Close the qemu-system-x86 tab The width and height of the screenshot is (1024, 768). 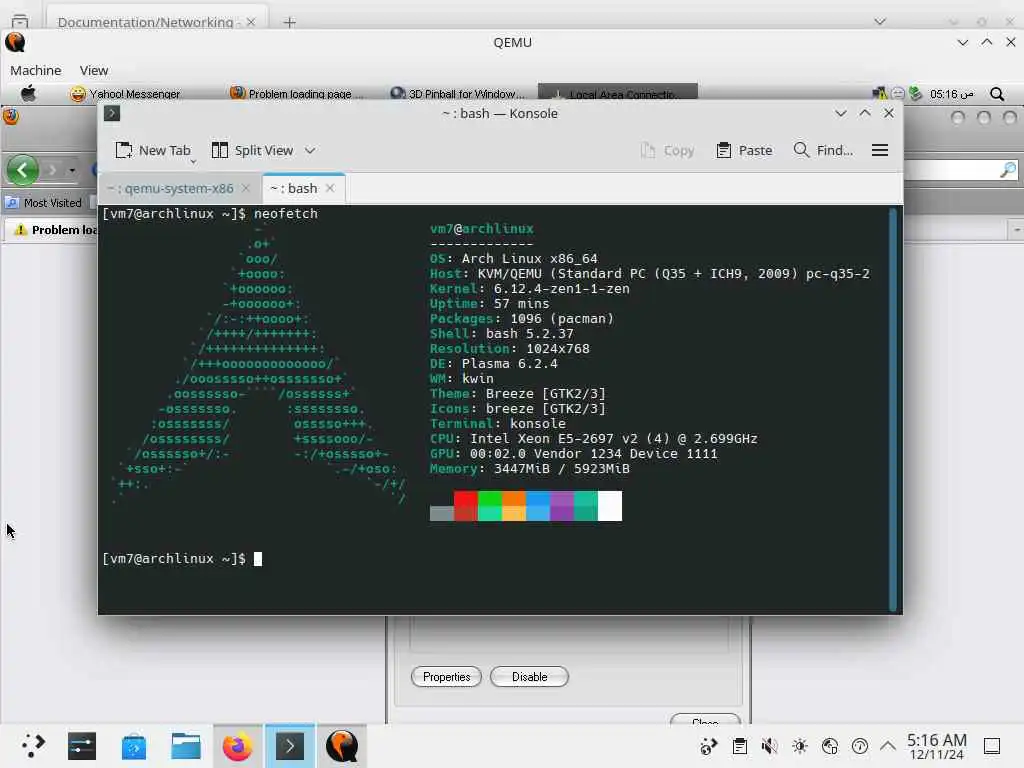click(246, 188)
